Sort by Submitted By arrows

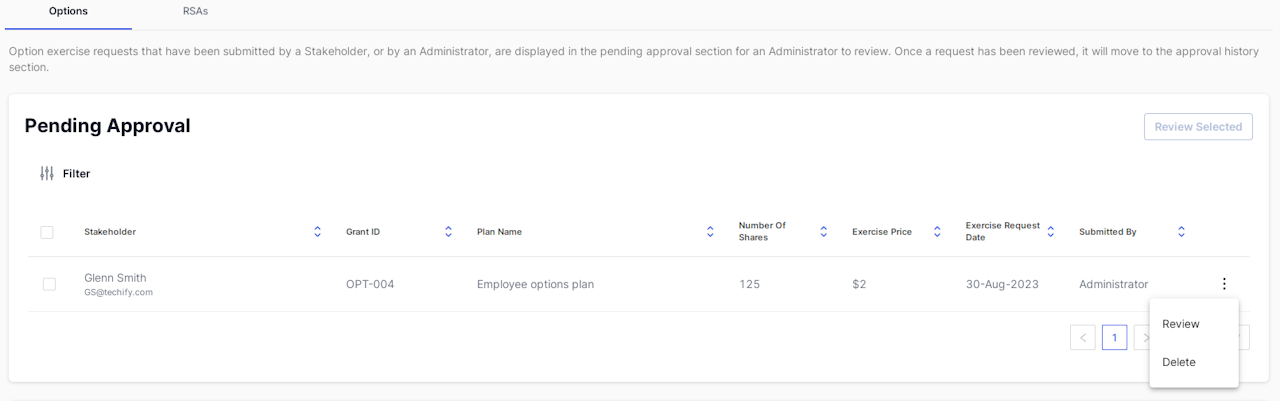point(1181,232)
